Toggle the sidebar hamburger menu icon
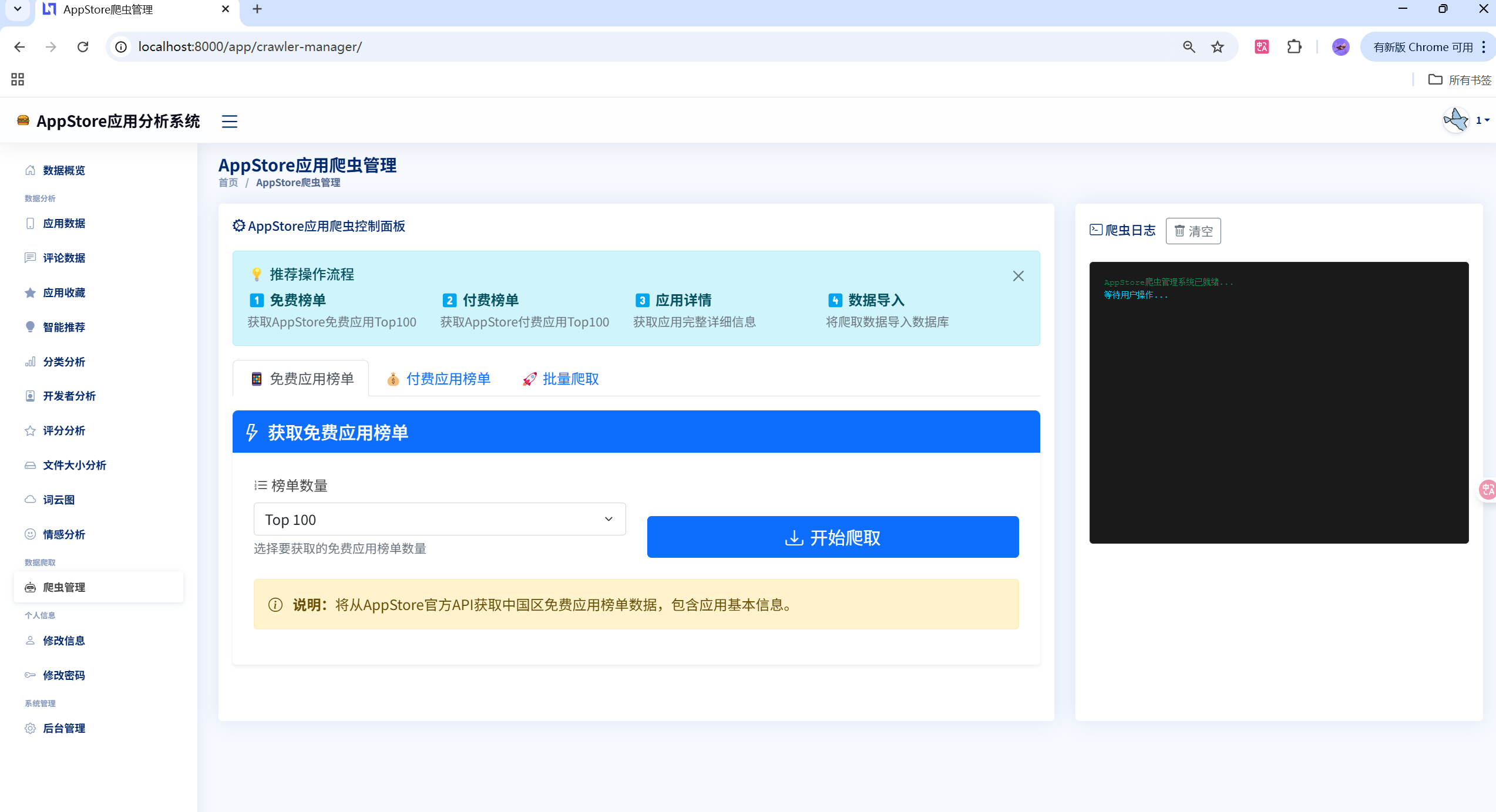The height and width of the screenshot is (812, 1496). (229, 121)
